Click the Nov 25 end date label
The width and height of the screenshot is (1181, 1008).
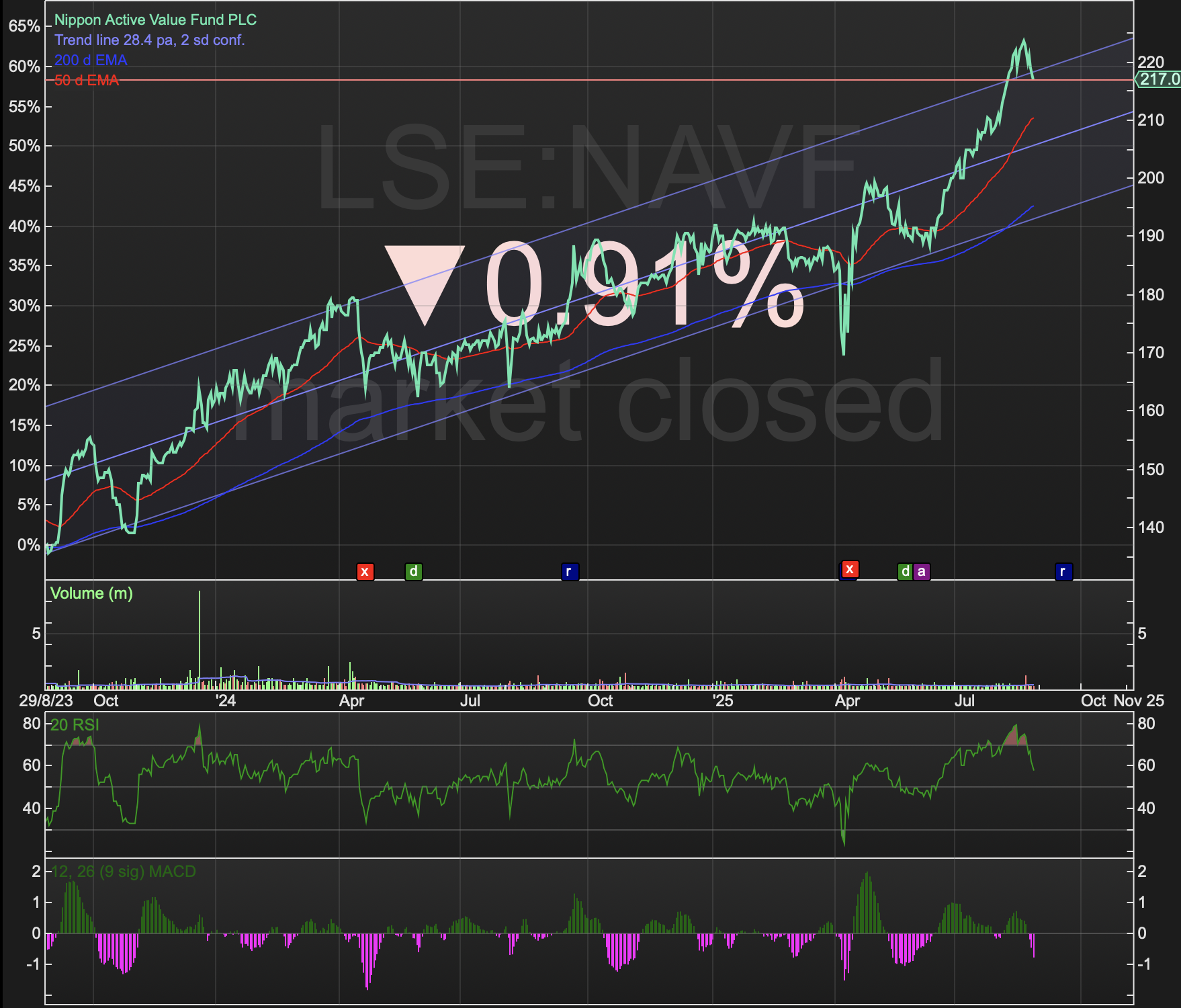[x=1139, y=701]
